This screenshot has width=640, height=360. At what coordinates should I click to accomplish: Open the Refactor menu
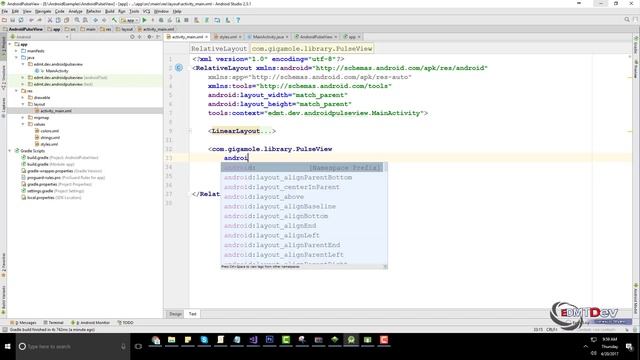click(x=93, y=11)
